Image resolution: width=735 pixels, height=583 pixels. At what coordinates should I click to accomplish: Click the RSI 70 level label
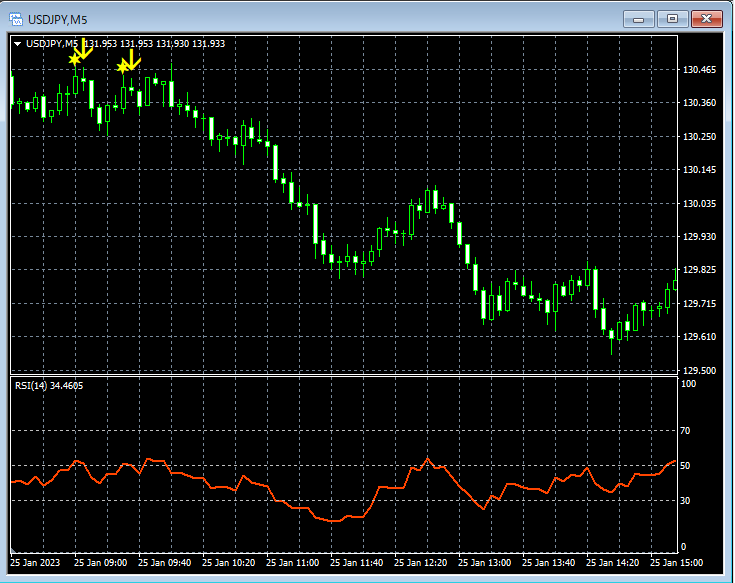[x=685, y=431]
